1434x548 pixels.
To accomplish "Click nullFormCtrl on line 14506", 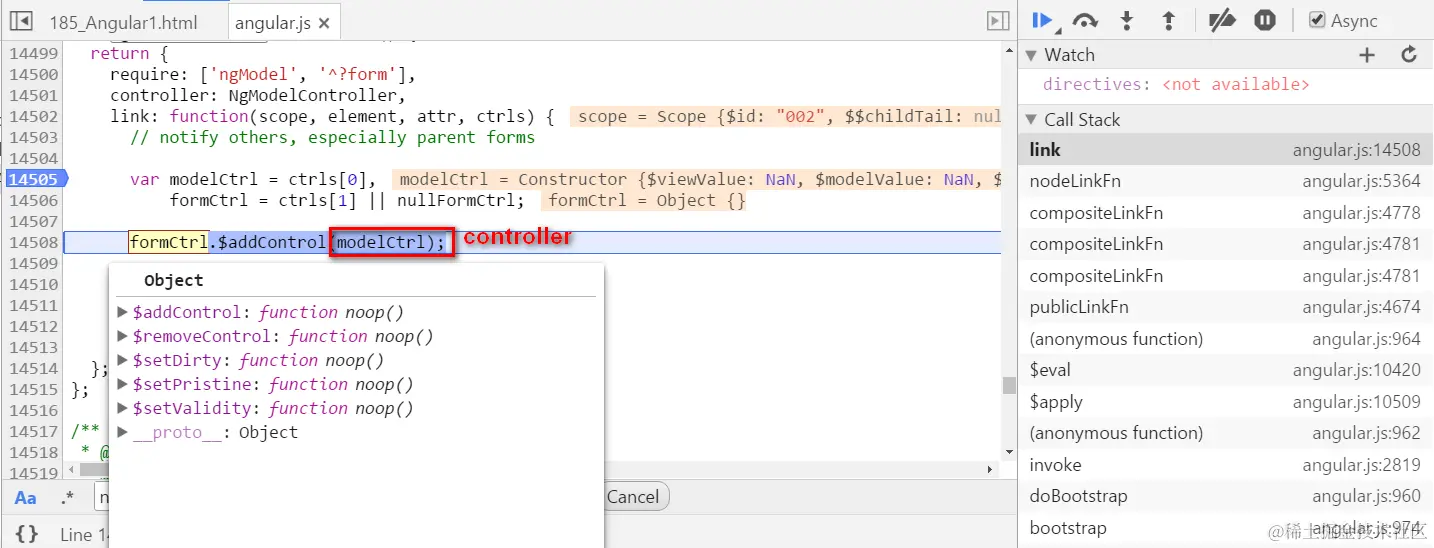I will tap(455, 201).
